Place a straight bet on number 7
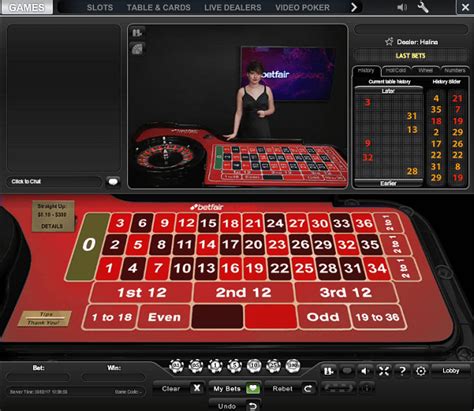 click(158, 268)
